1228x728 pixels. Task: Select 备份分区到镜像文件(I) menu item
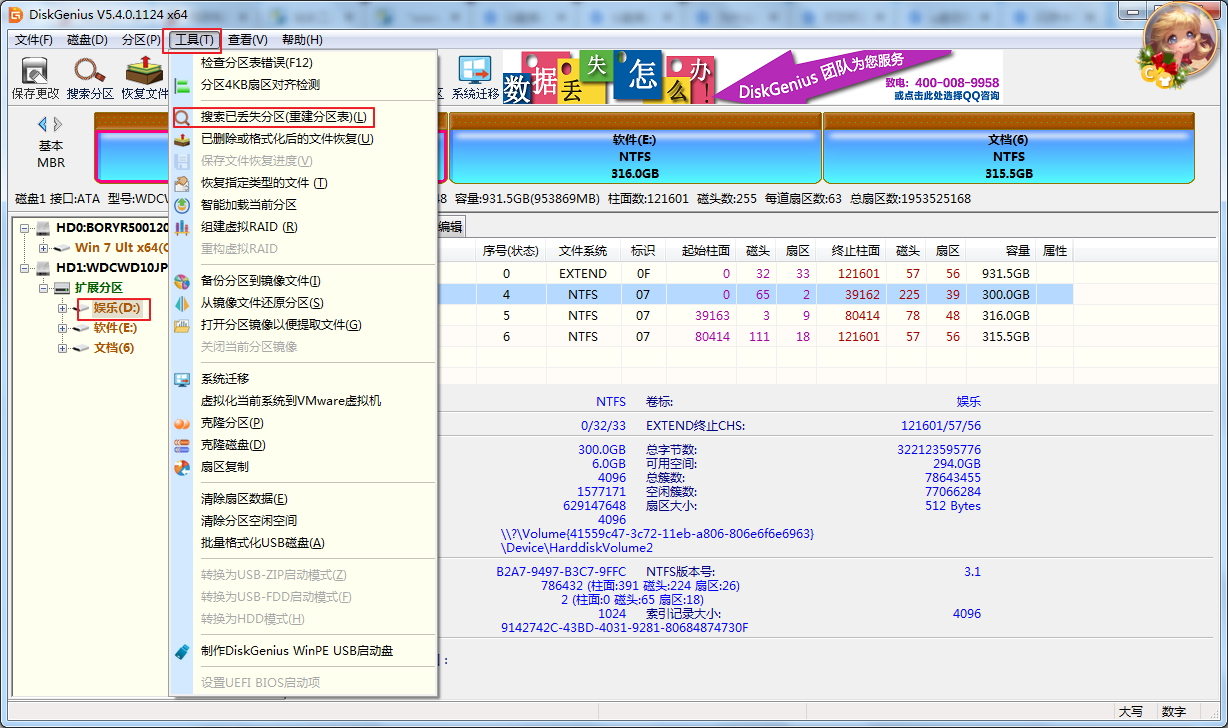pyautogui.click(x=260, y=281)
